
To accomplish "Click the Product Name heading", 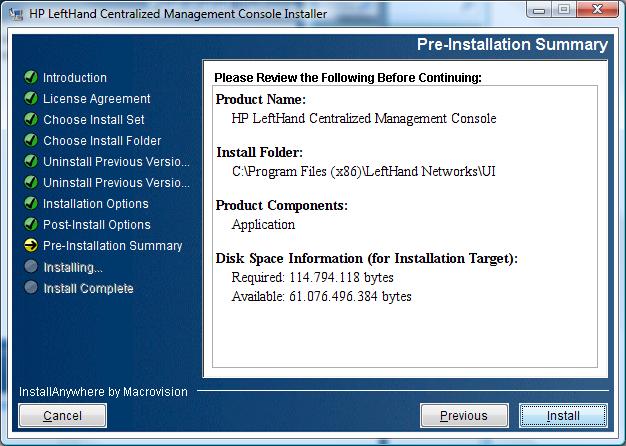I will point(261,99).
